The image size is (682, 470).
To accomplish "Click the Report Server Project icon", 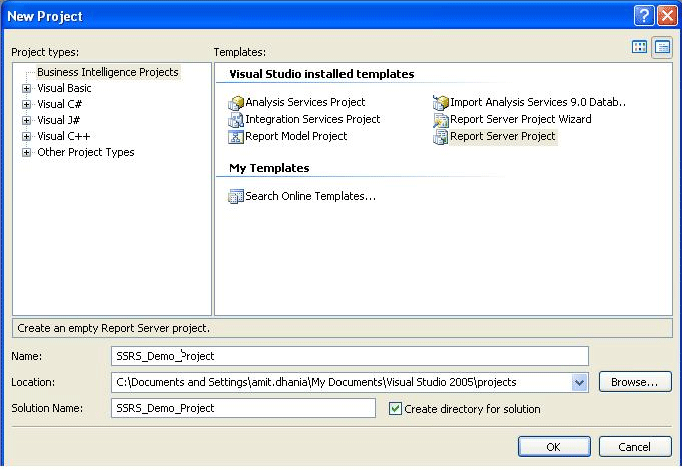I will click(441, 137).
